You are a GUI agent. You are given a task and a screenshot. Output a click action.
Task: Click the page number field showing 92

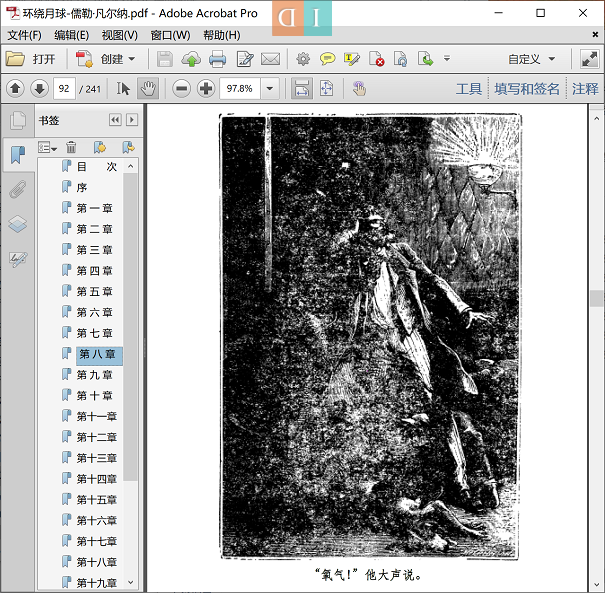[x=64, y=88]
